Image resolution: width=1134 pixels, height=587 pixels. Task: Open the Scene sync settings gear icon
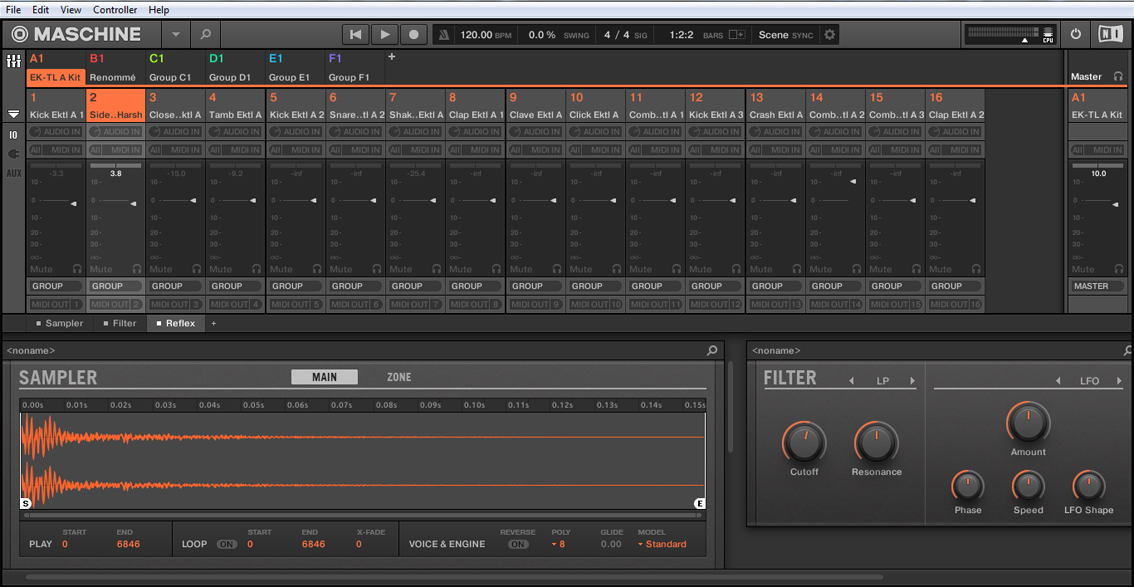827,33
